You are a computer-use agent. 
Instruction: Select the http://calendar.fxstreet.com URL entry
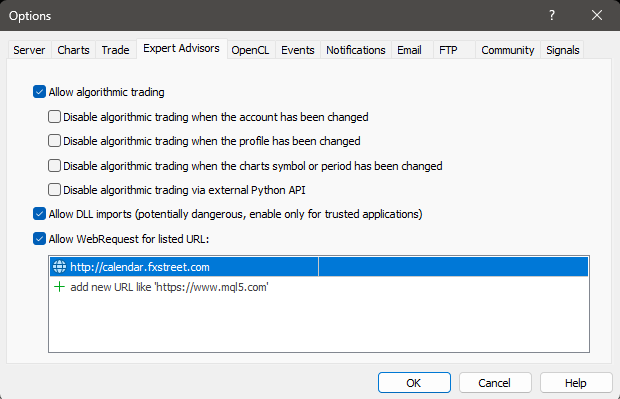(319, 267)
